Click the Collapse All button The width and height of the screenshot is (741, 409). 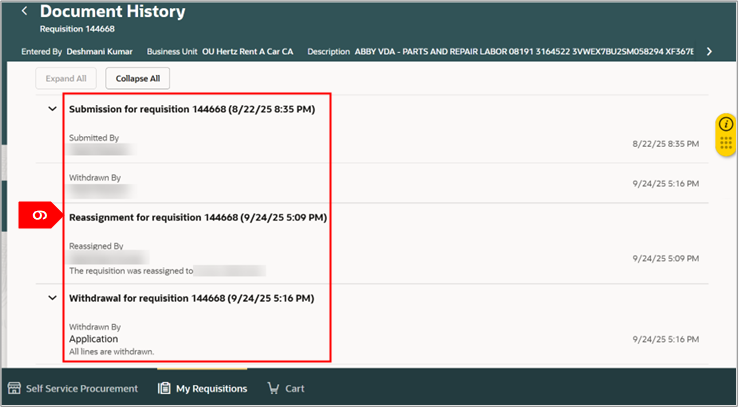coord(138,78)
